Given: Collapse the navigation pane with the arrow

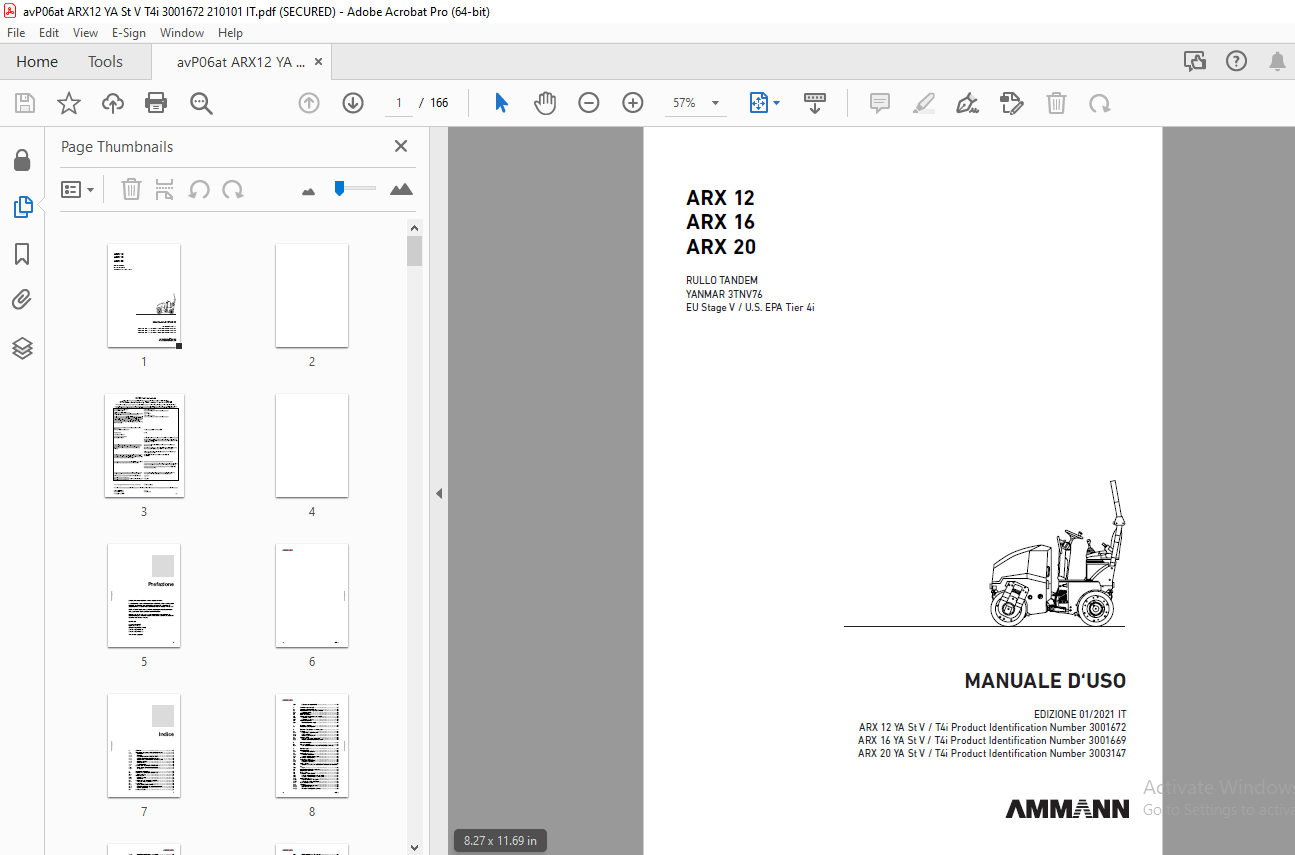Looking at the screenshot, I should point(438,493).
